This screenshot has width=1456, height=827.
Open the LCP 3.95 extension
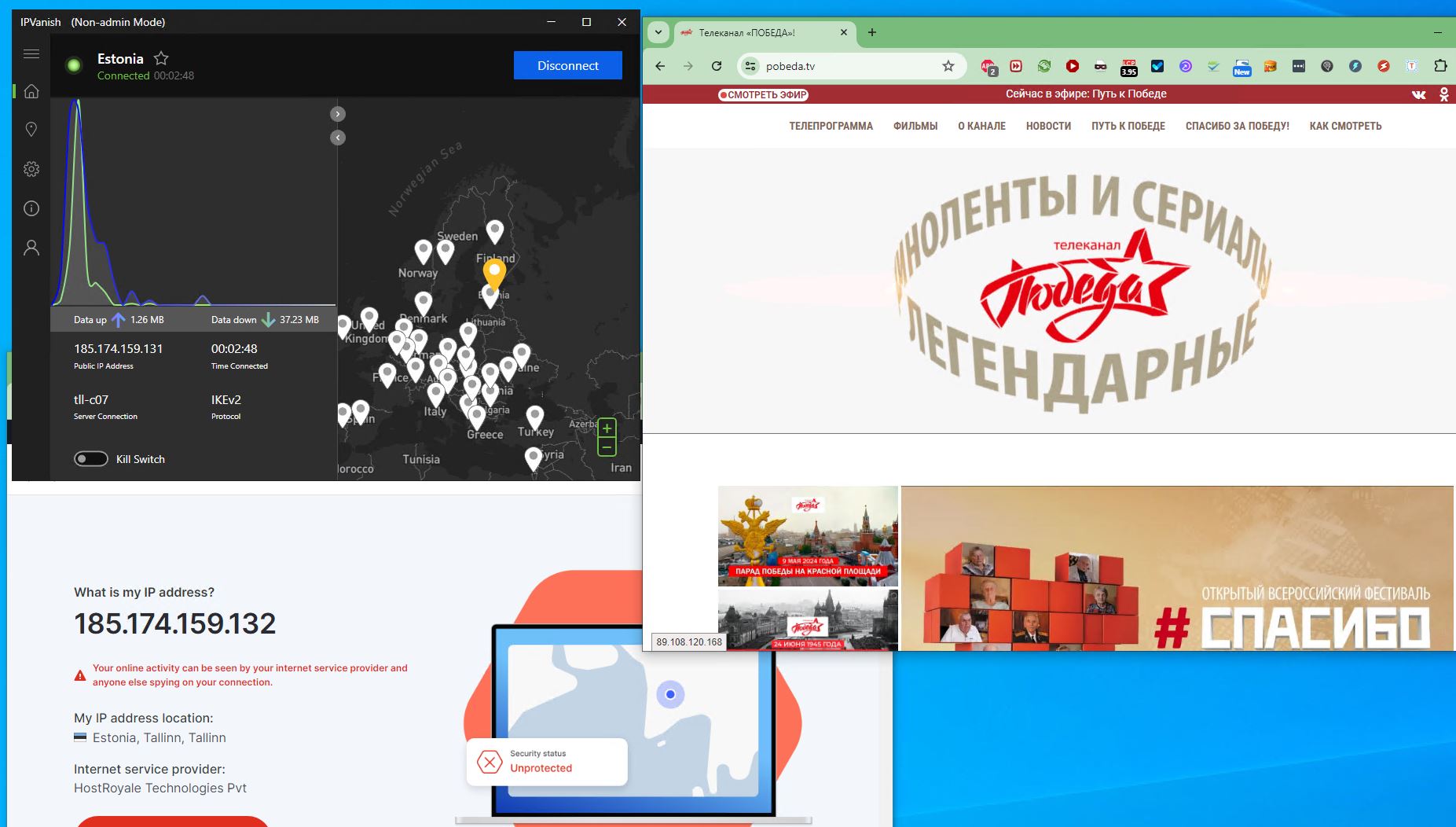coord(1129,67)
